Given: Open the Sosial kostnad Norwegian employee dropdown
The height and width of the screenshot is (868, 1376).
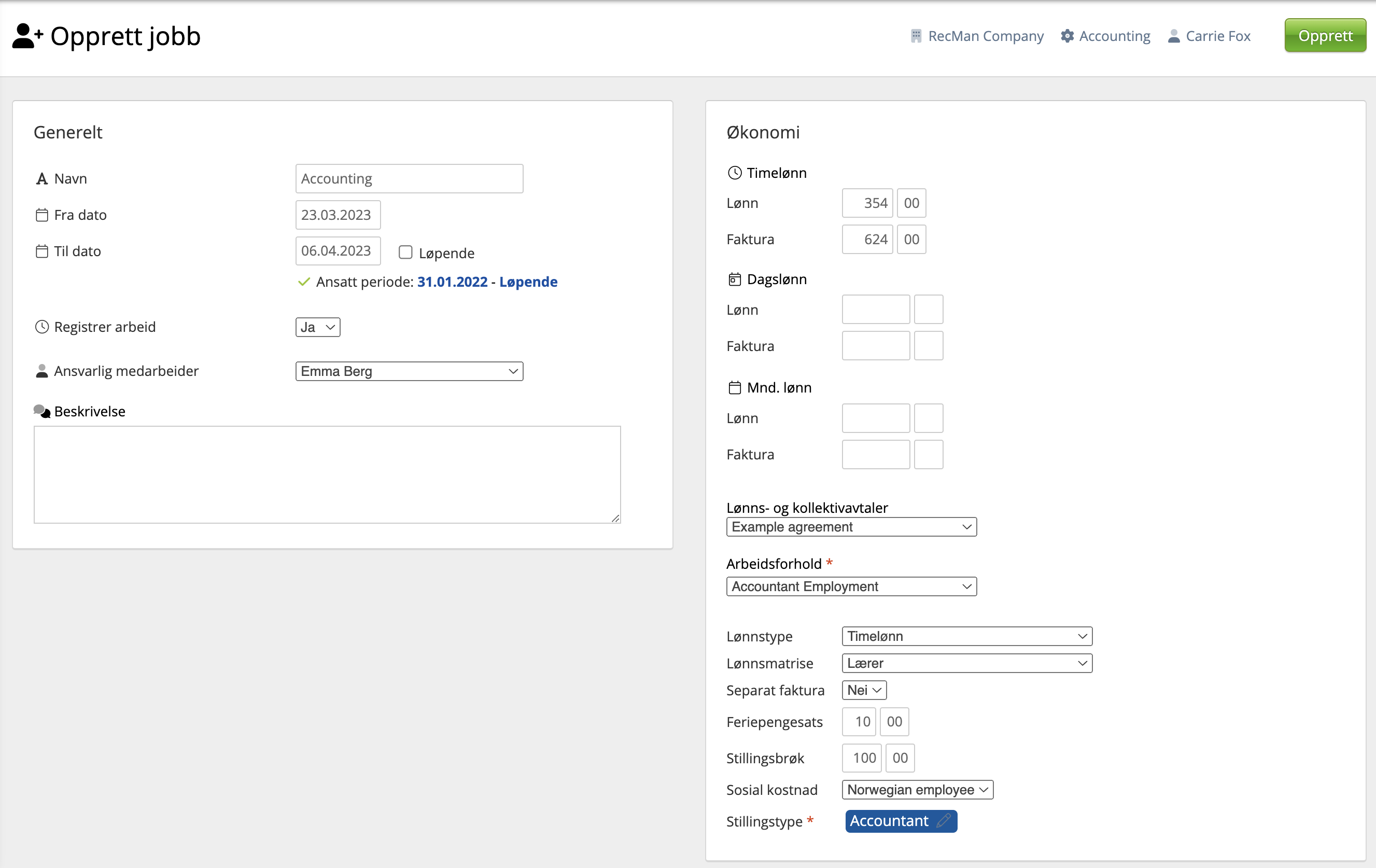Looking at the screenshot, I should [x=917, y=789].
